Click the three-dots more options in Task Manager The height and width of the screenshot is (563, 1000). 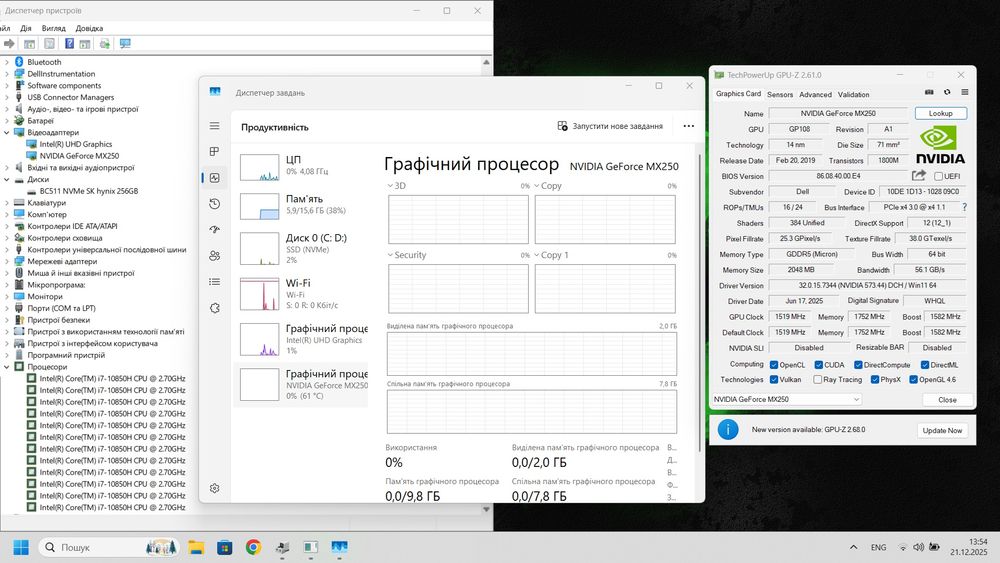click(689, 126)
